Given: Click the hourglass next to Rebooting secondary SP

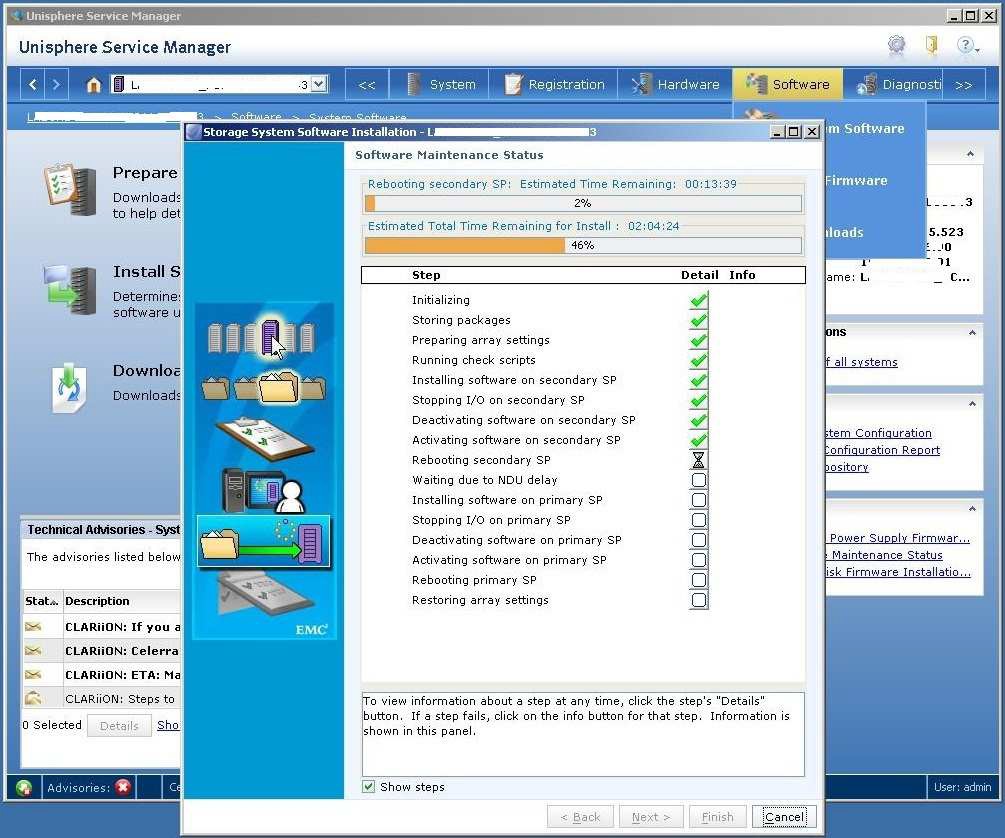Looking at the screenshot, I should 699,460.
